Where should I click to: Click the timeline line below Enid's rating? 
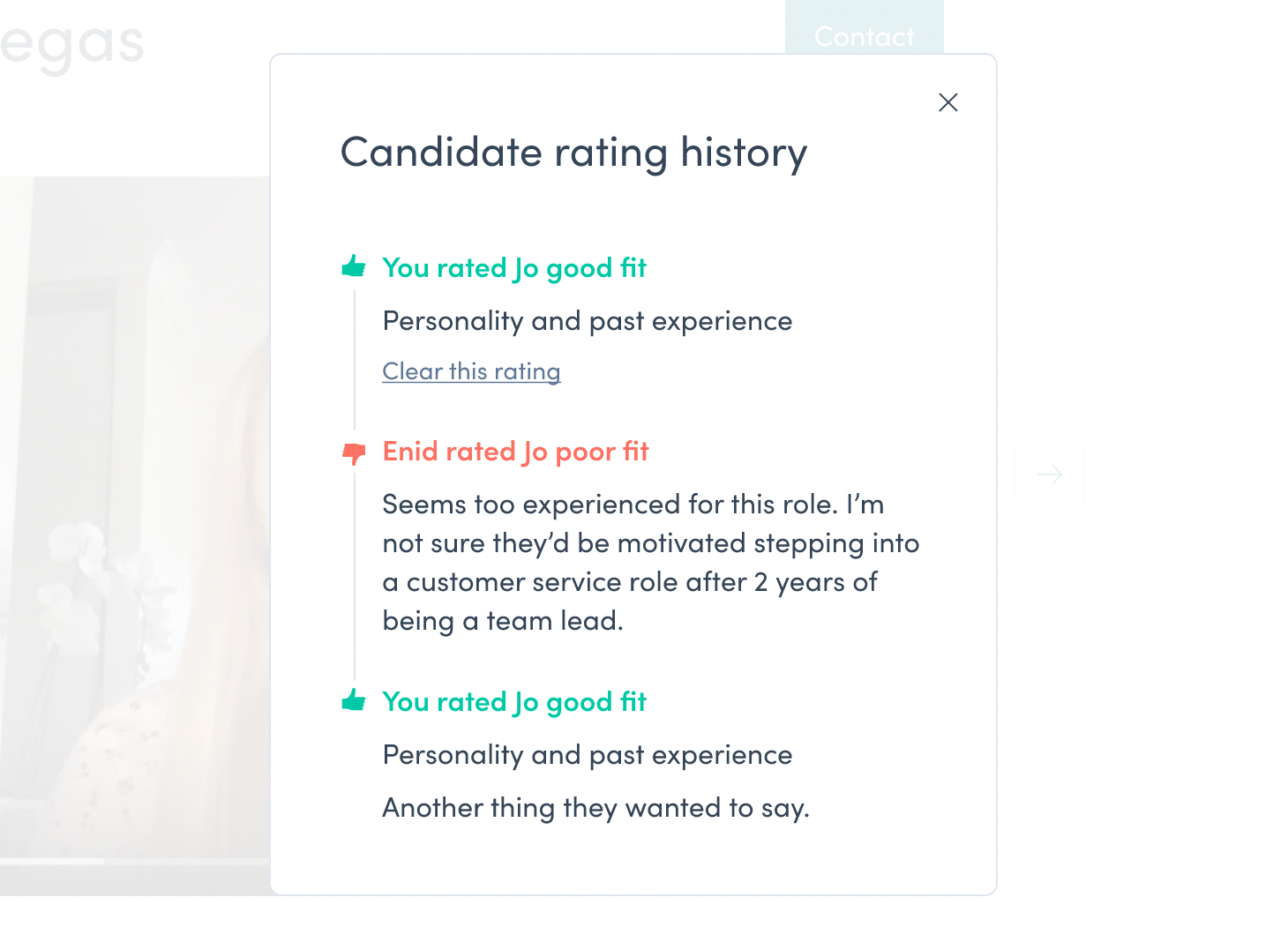point(355,573)
